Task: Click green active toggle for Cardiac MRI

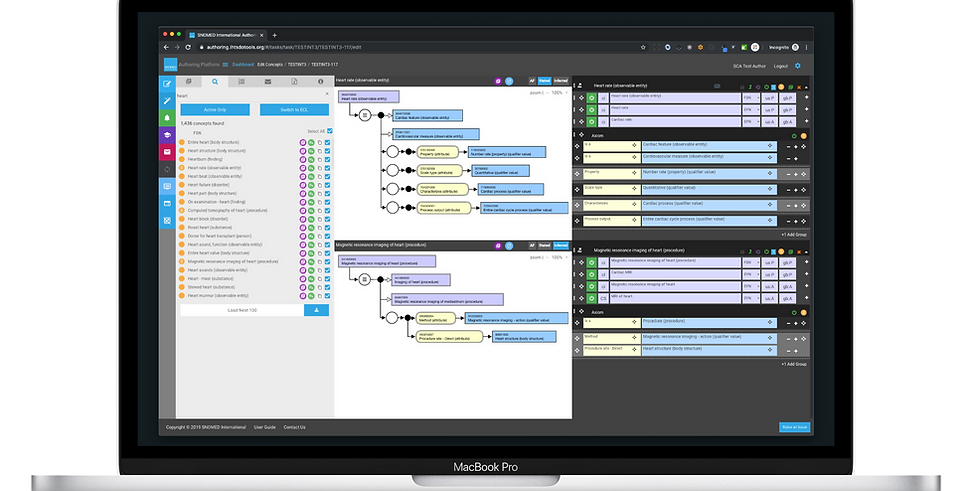Action: [x=591, y=274]
